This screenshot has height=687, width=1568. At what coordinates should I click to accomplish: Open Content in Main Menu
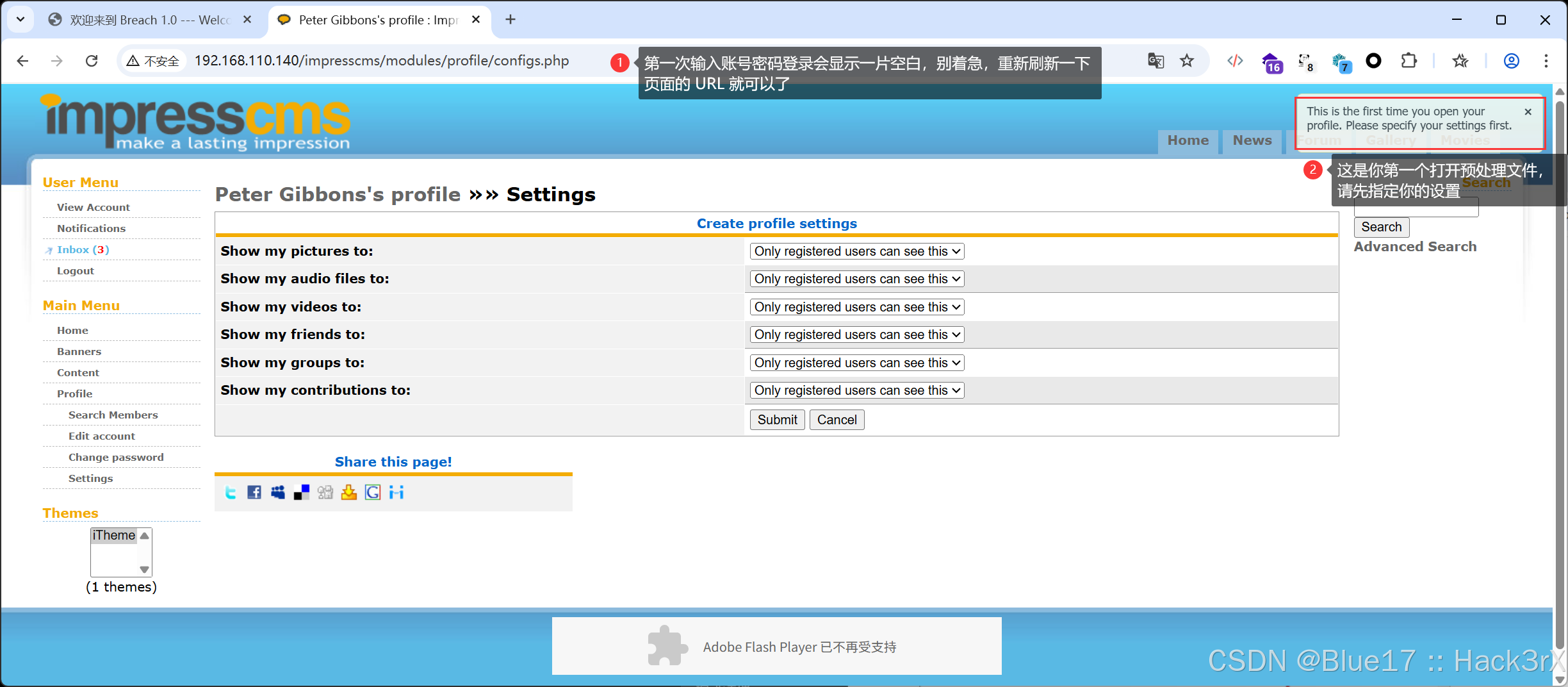(x=78, y=373)
